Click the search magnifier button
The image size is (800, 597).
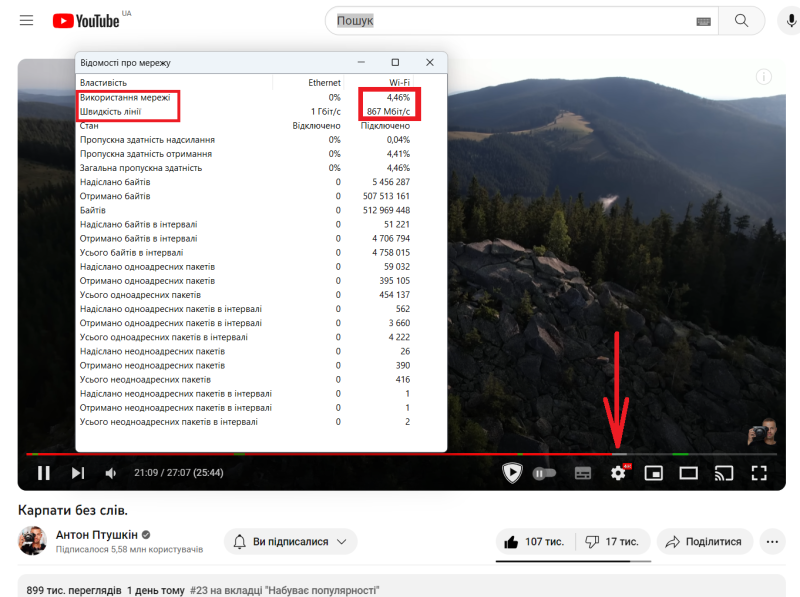741,21
